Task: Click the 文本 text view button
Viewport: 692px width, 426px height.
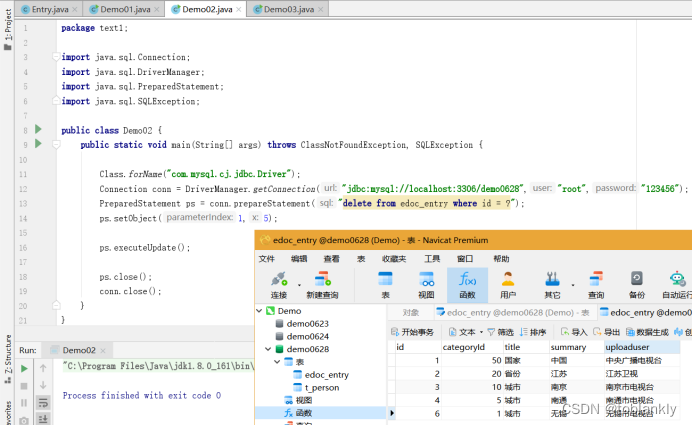Action: (x=462, y=332)
